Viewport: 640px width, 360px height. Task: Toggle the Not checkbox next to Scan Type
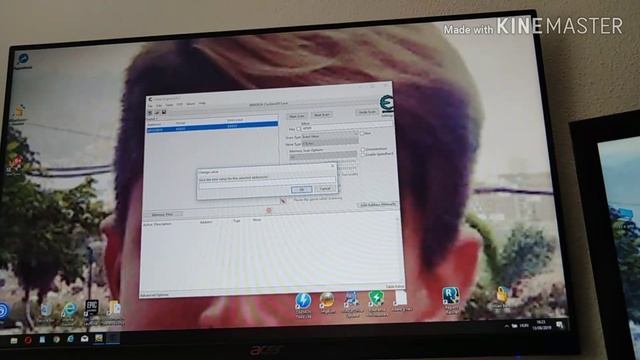pos(362,133)
